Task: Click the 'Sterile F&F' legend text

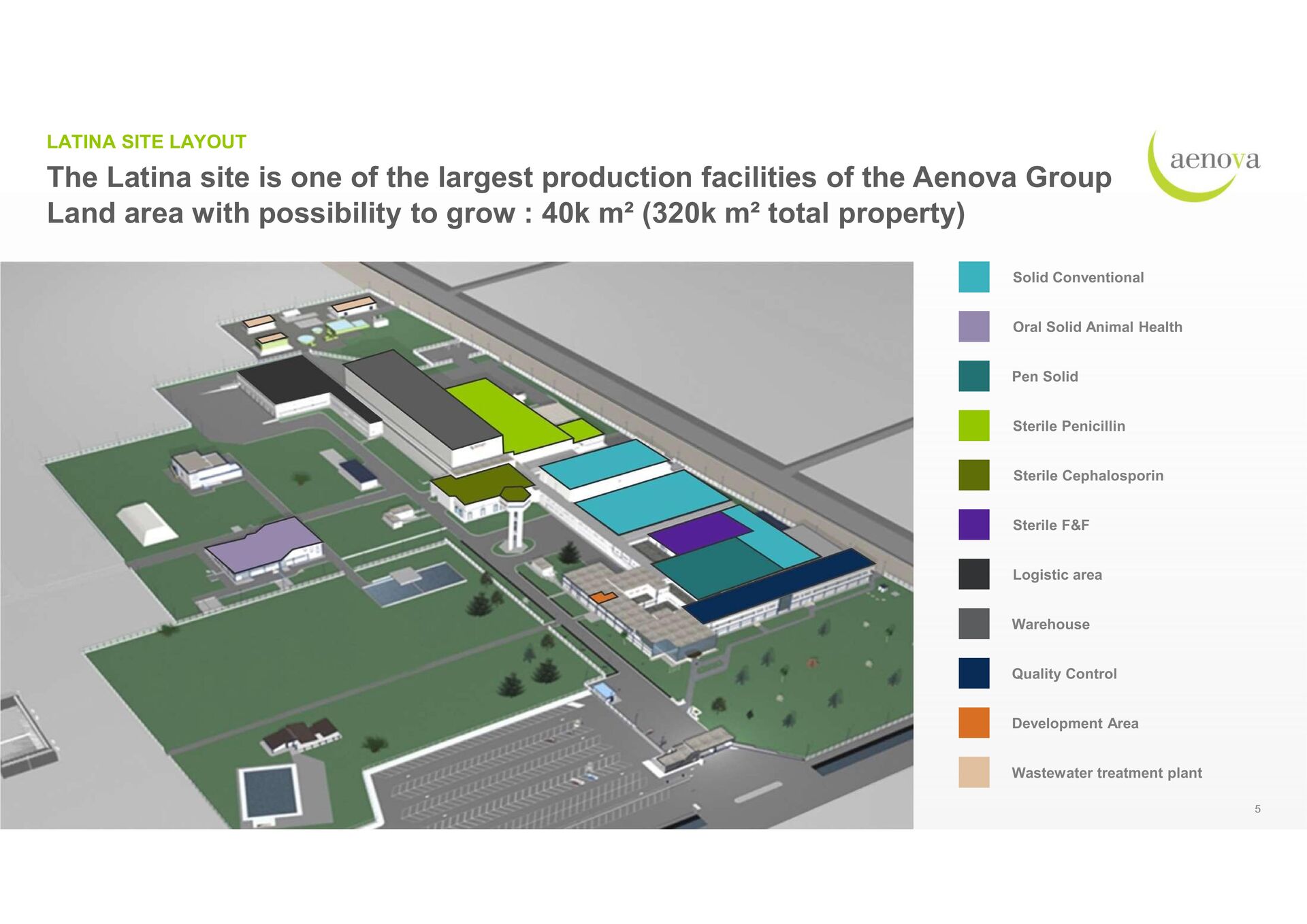Action: point(1050,525)
